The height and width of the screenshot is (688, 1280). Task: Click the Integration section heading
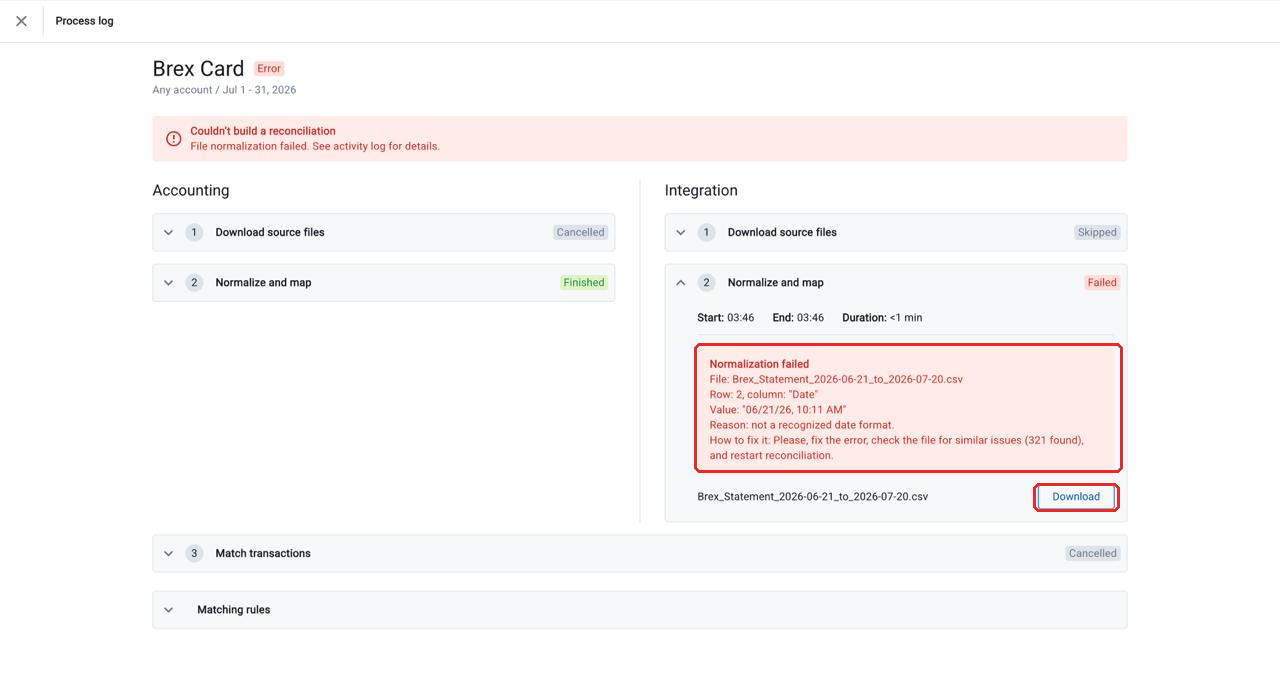701,190
